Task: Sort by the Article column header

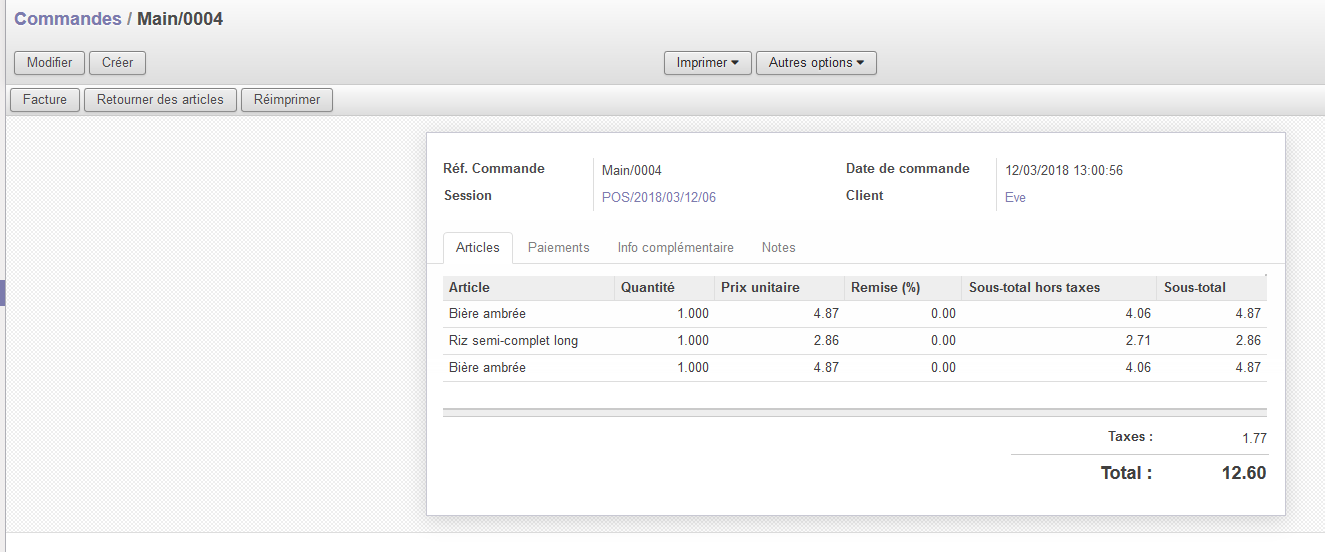Action: pos(469,288)
